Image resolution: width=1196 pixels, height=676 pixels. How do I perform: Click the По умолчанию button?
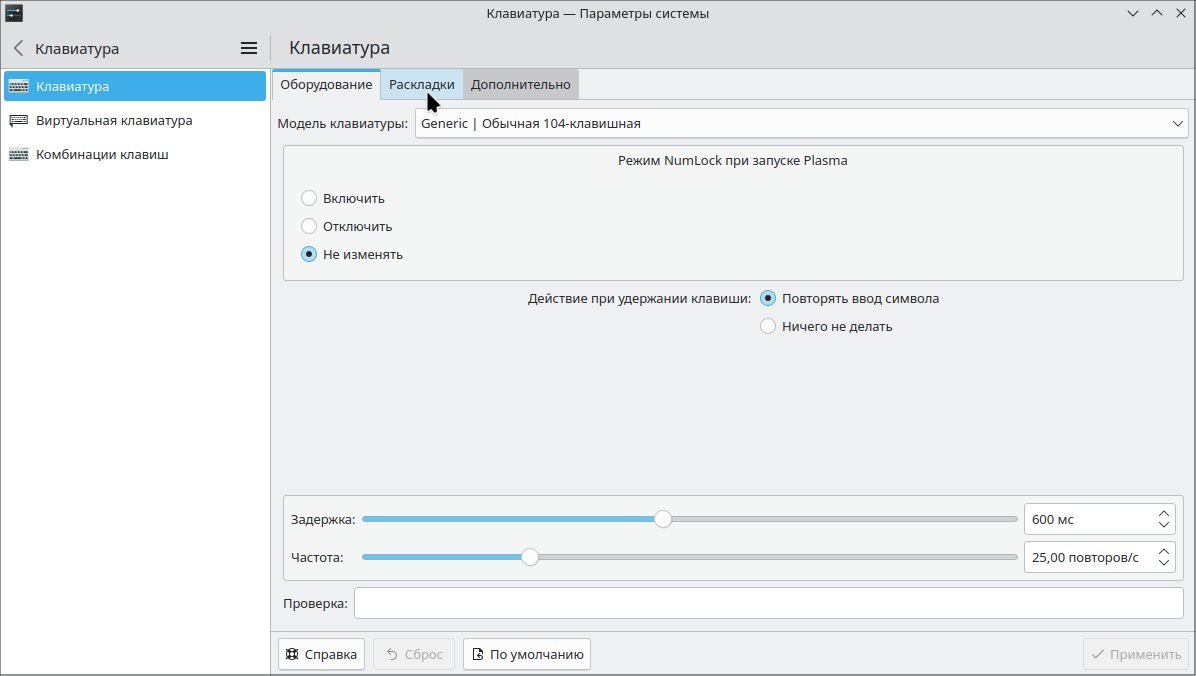(x=526, y=653)
